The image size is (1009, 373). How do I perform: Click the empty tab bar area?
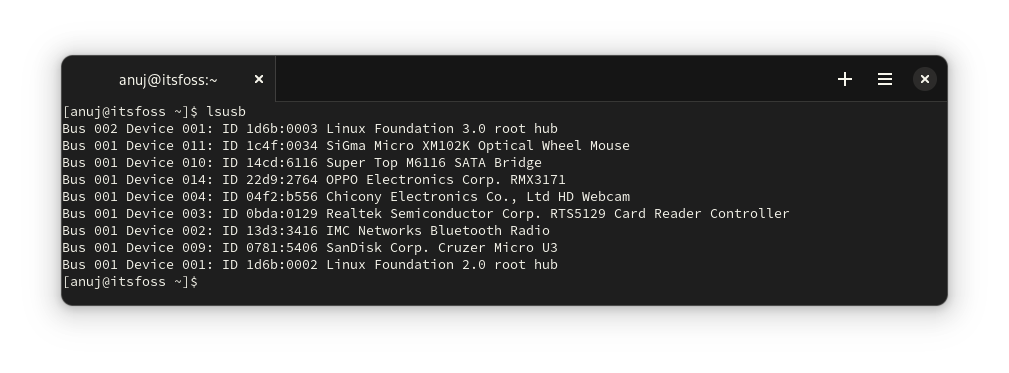(x=553, y=79)
